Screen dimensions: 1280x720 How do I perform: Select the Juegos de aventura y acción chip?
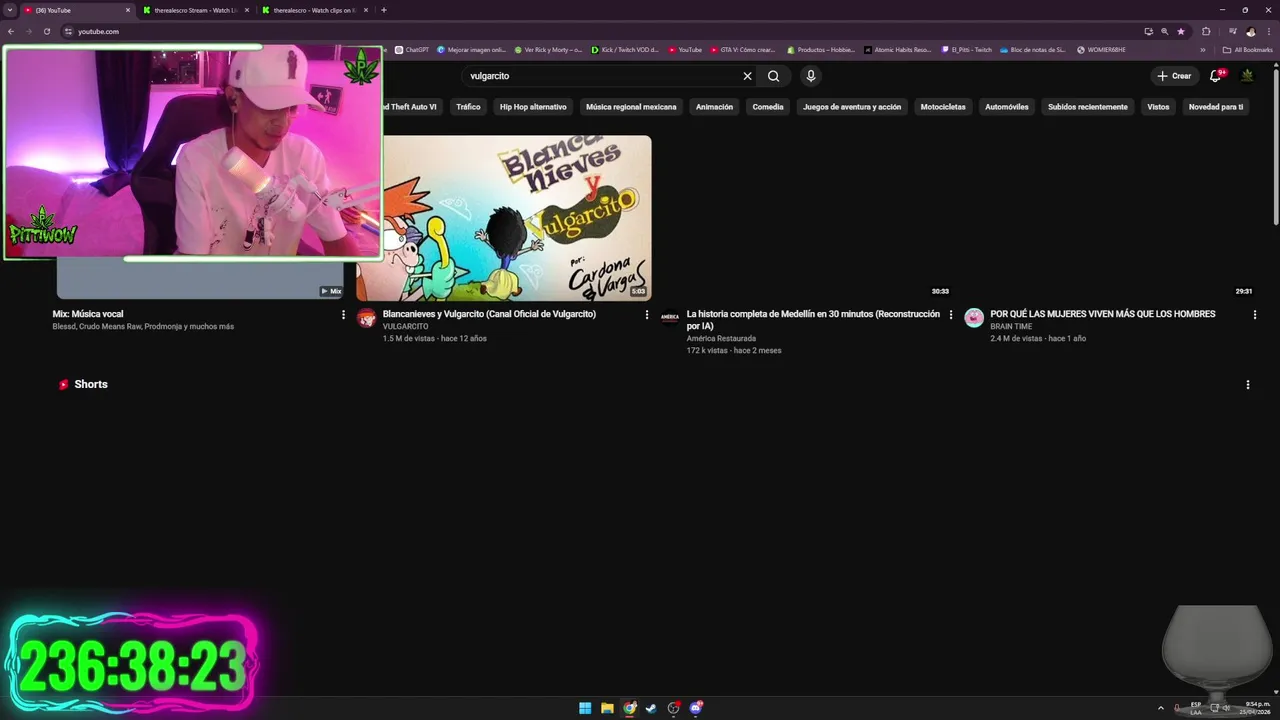coord(852,107)
